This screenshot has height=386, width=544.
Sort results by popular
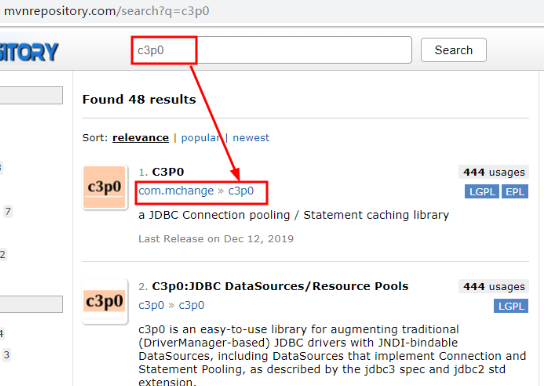pyautogui.click(x=201, y=138)
